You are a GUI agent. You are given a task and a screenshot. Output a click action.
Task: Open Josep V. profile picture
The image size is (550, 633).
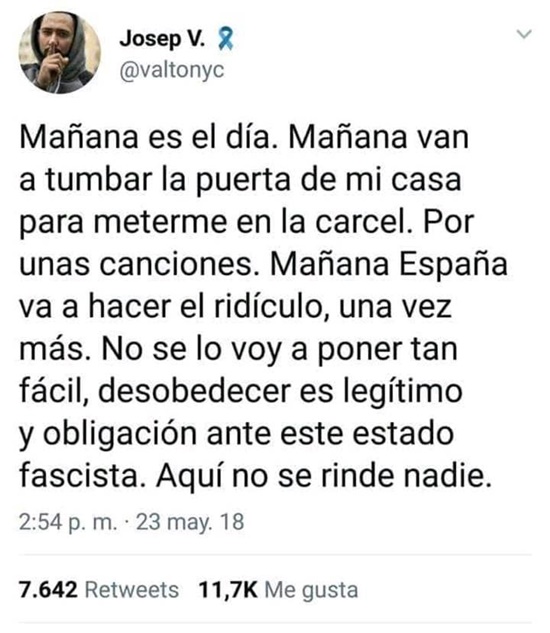tap(60, 52)
